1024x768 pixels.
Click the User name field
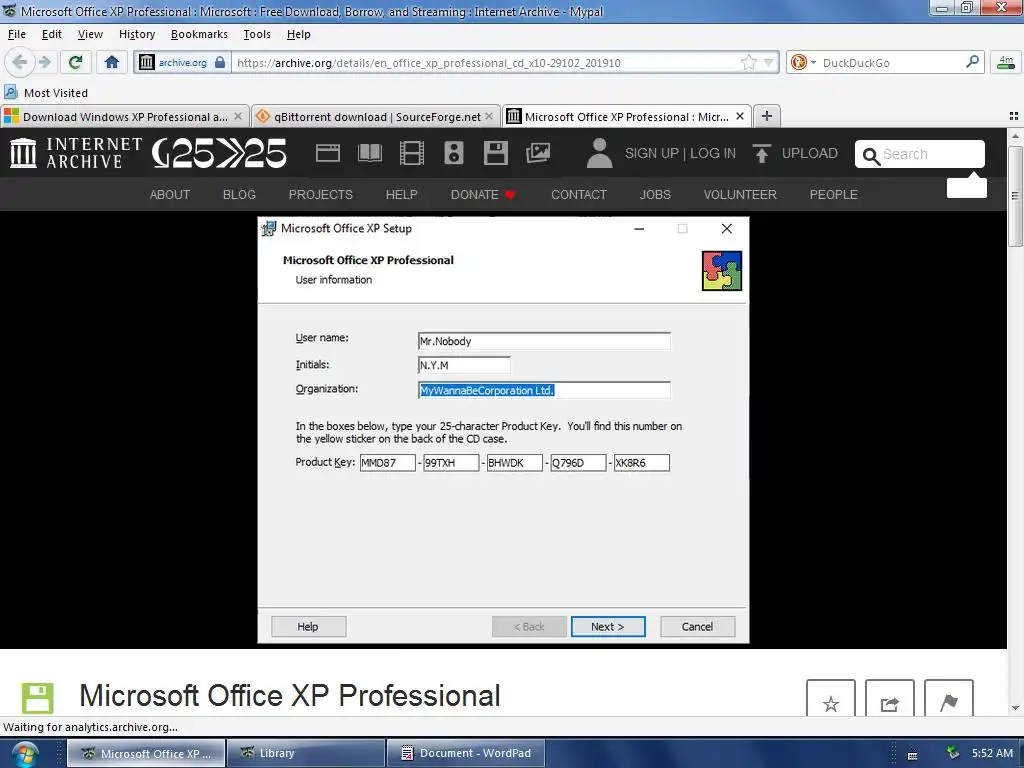click(544, 341)
